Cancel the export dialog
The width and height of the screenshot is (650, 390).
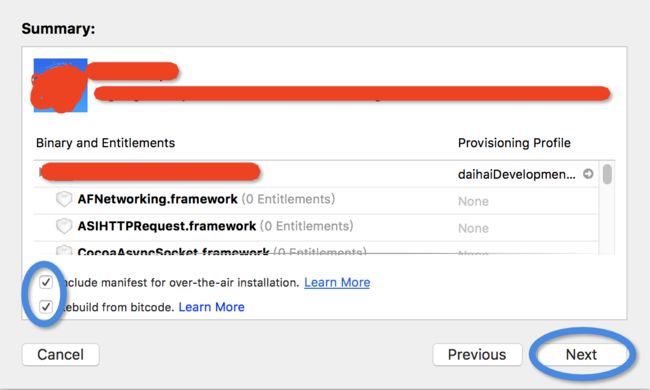[x=61, y=355]
